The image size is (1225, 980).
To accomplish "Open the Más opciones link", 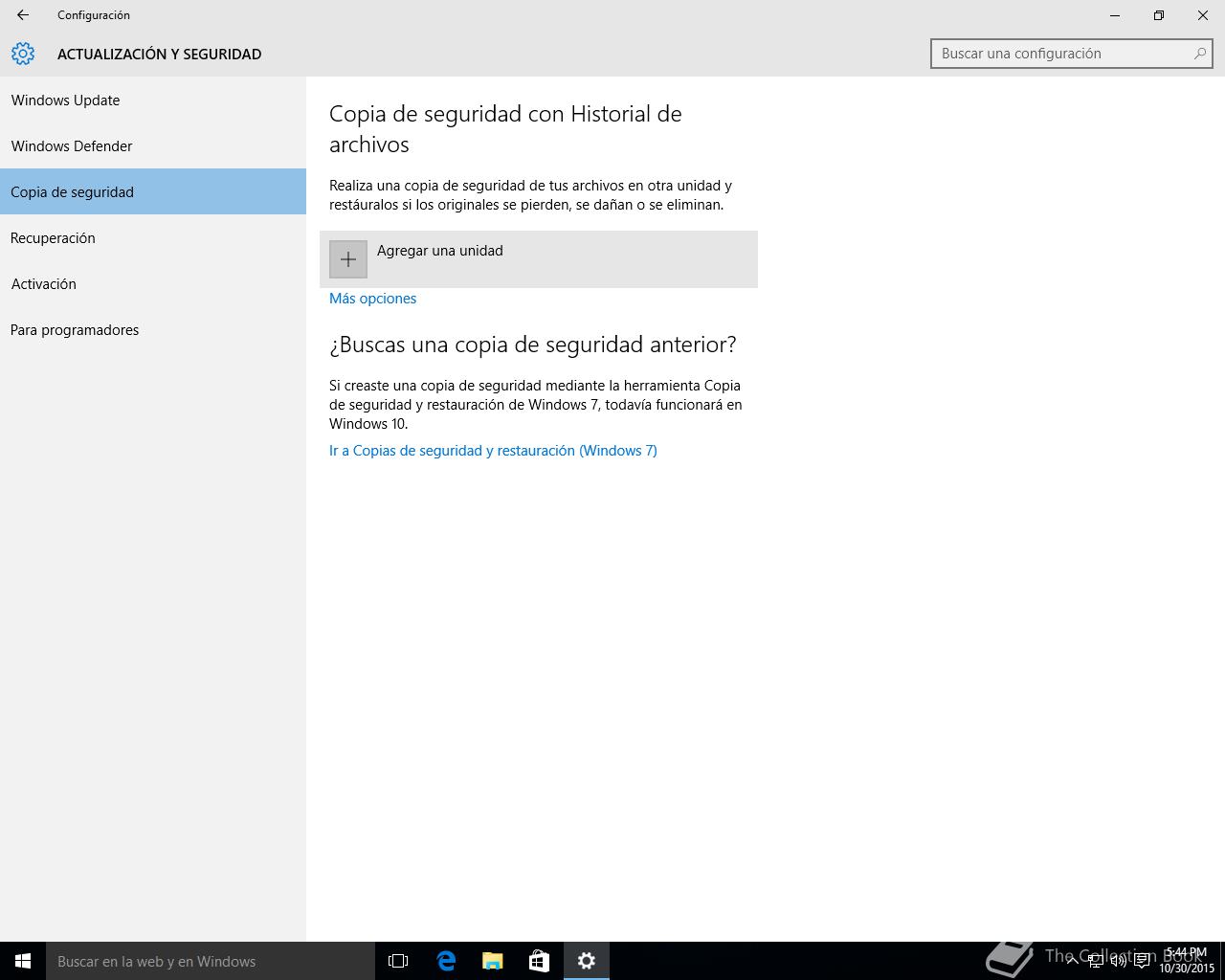I will (x=372, y=299).
